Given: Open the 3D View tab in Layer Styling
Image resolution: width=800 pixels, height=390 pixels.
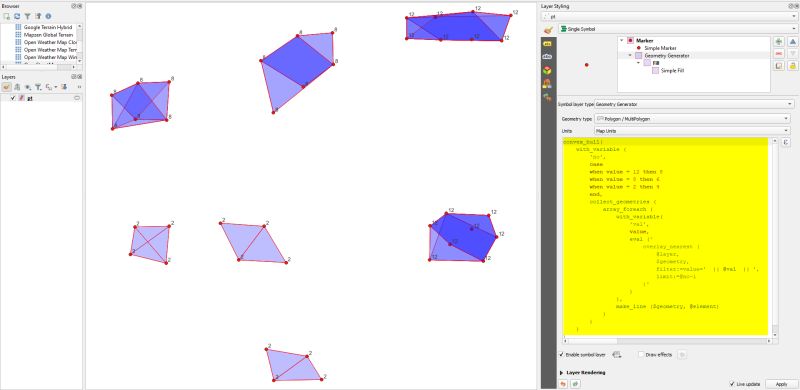Looking at the screenshot, I should pos(547,70).
